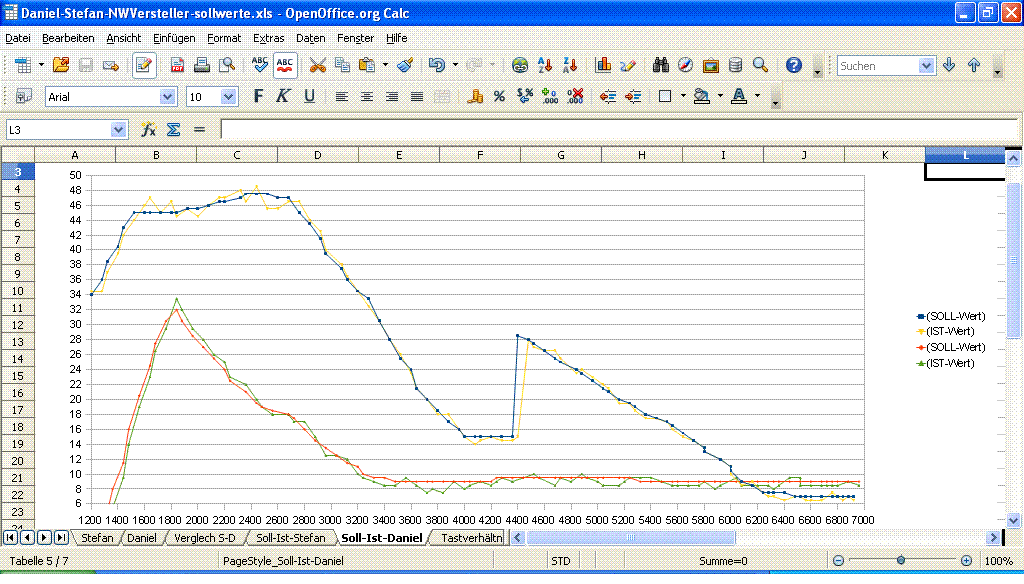Expand the Paste options dropdown arrow
This screenshot has width=1024, height=584.
point(385,65)
